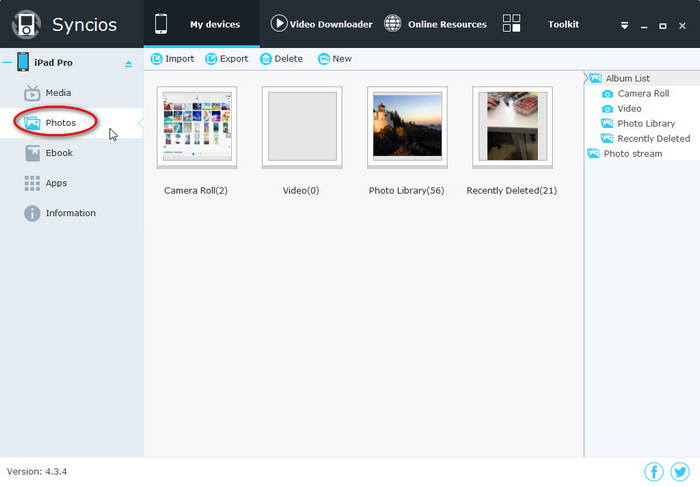Click the Toolkit grid icon

[511, 23]
